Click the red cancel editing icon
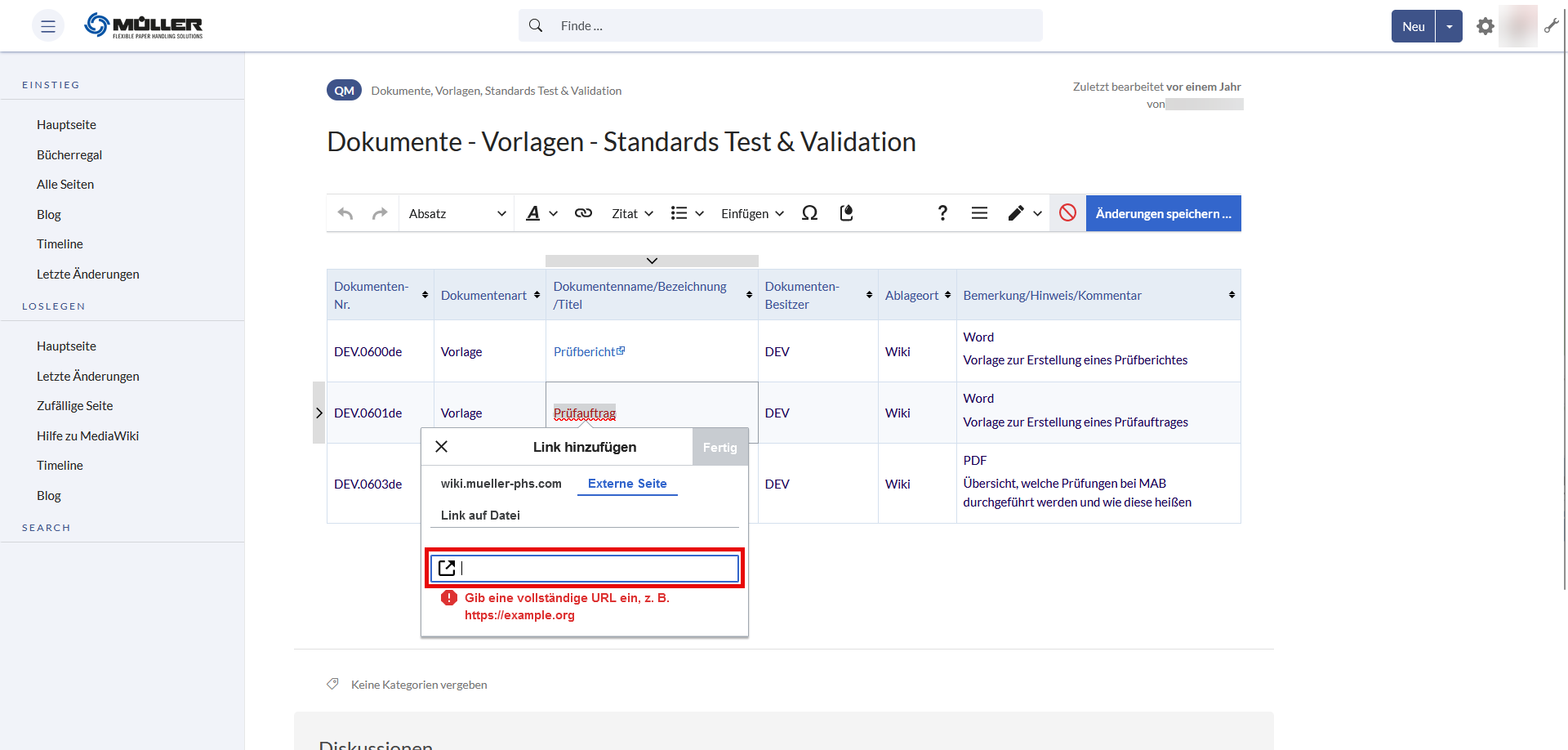This screenshot has width=1568, height=750. click(1067, 213)
